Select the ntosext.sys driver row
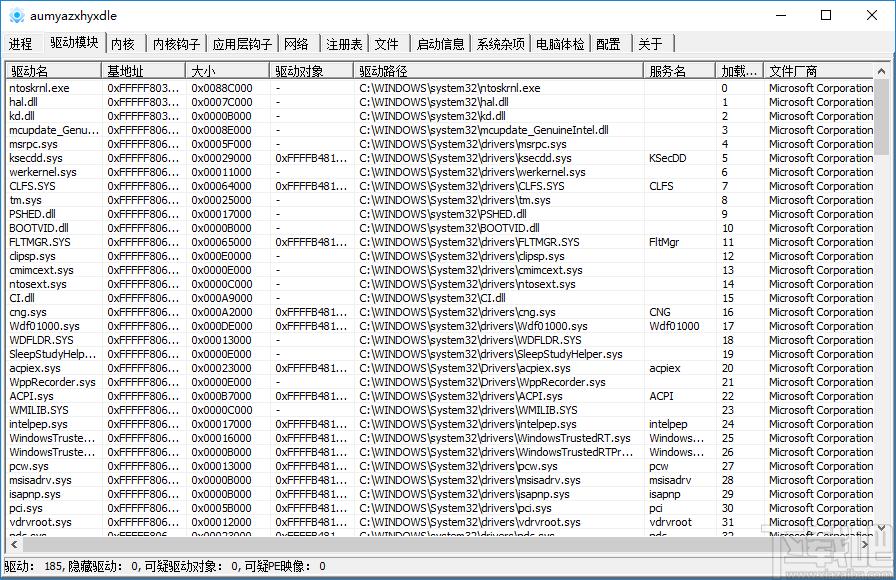896x580 pixels. (x=441, y=284)
